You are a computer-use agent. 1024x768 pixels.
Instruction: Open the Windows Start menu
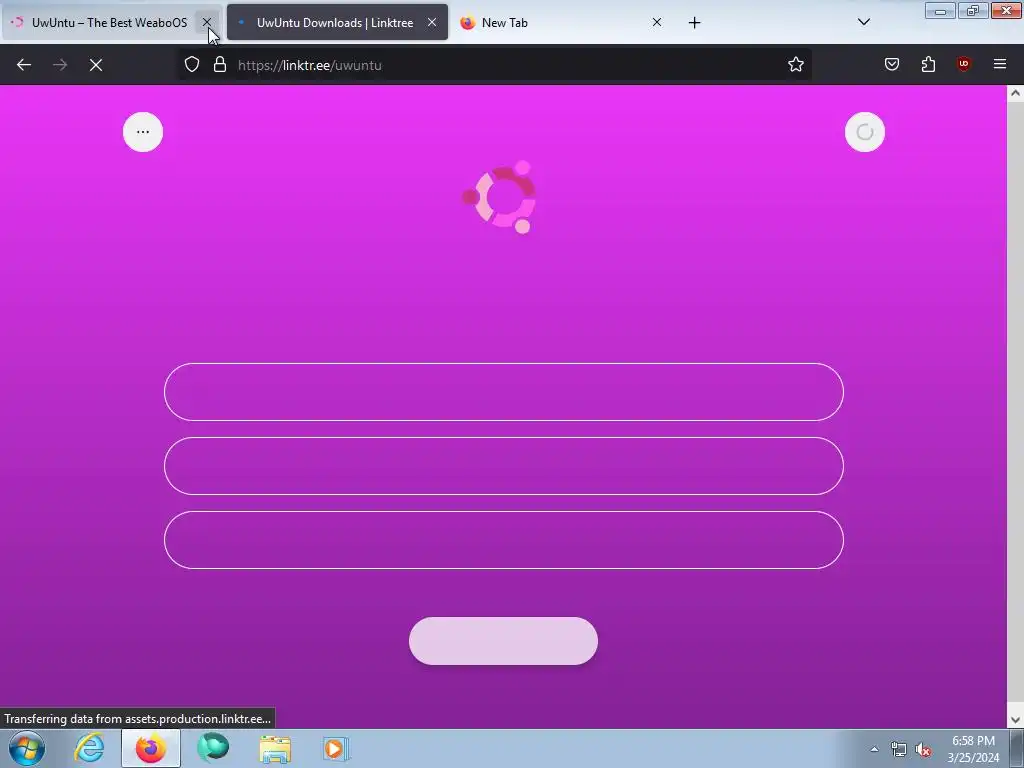[x=27, y=748]
